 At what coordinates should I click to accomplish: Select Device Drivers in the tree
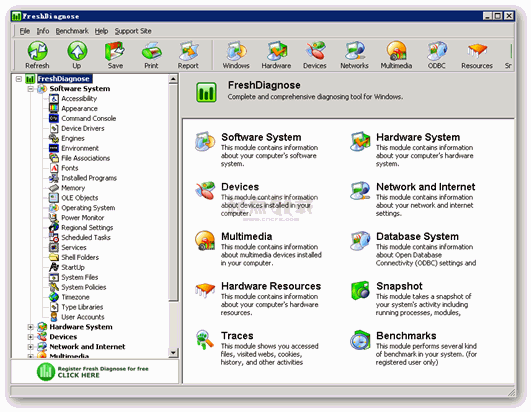[83, 128]
